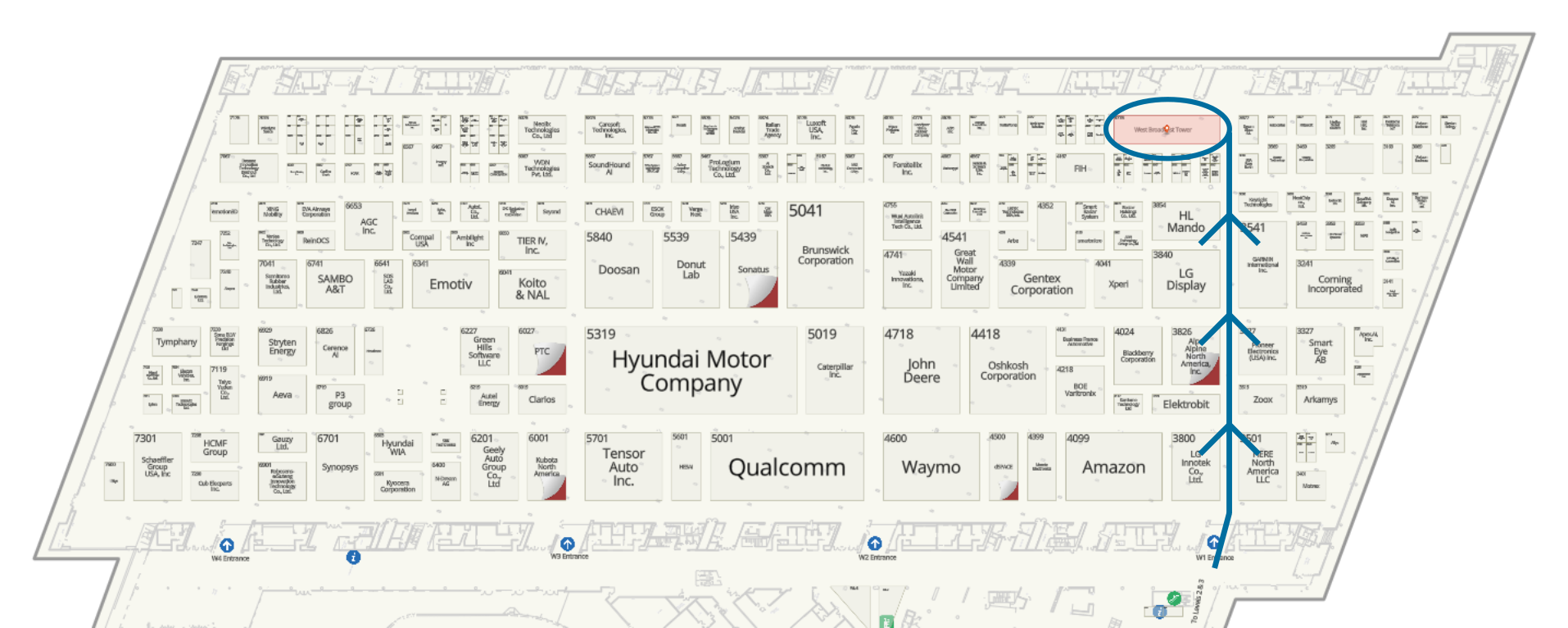Select the Aeva booth
1568x628 pixels.
click(282, 394)
